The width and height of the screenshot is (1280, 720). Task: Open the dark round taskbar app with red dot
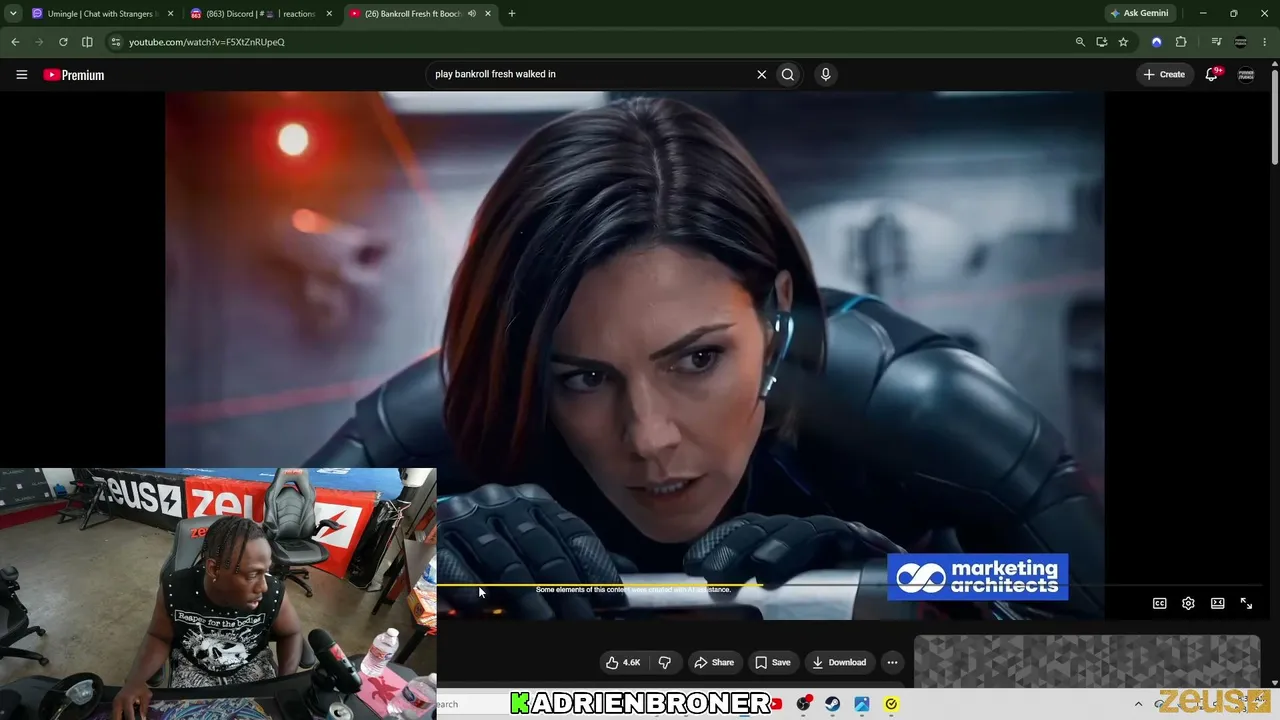[x=803, y=704]
